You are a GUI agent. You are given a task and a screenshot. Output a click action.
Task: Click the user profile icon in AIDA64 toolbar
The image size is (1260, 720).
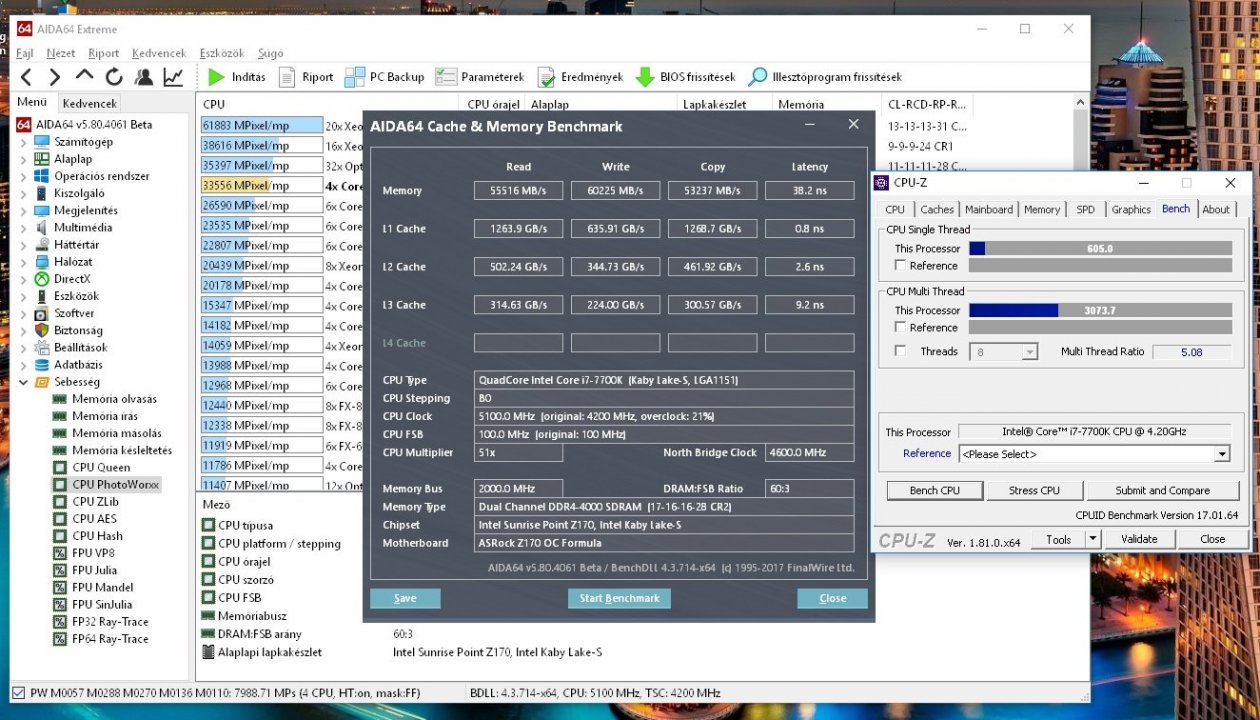click(x=144, y=77)
